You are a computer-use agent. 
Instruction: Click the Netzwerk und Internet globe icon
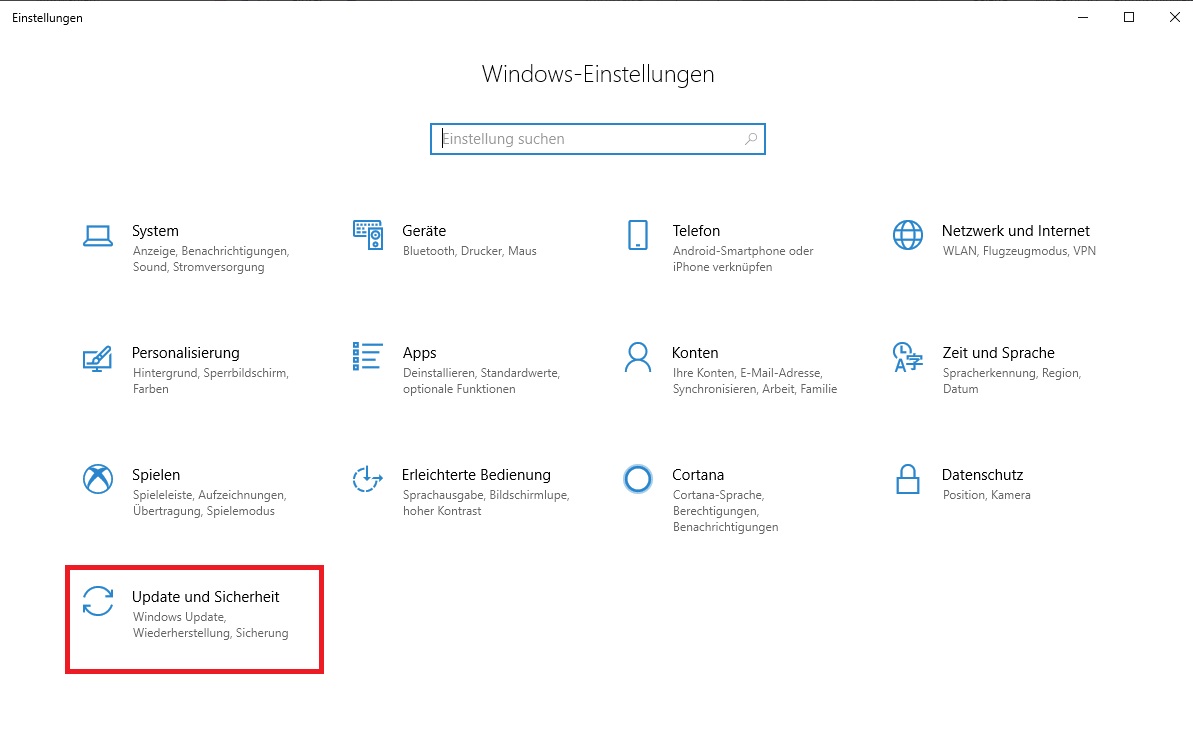pos(908,235)
